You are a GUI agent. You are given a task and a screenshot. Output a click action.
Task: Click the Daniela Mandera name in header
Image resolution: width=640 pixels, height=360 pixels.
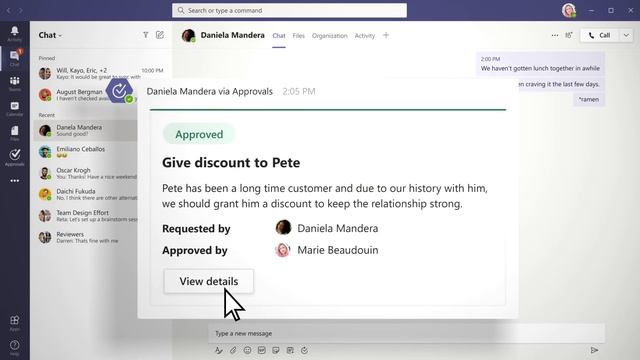[x=232, y=36]
